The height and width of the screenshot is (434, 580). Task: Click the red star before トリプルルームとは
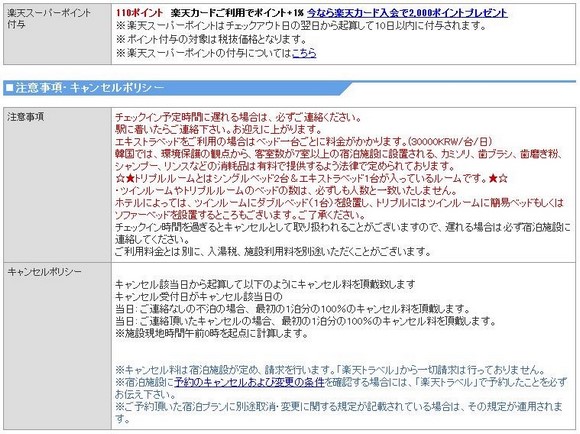tap(130, 179)
